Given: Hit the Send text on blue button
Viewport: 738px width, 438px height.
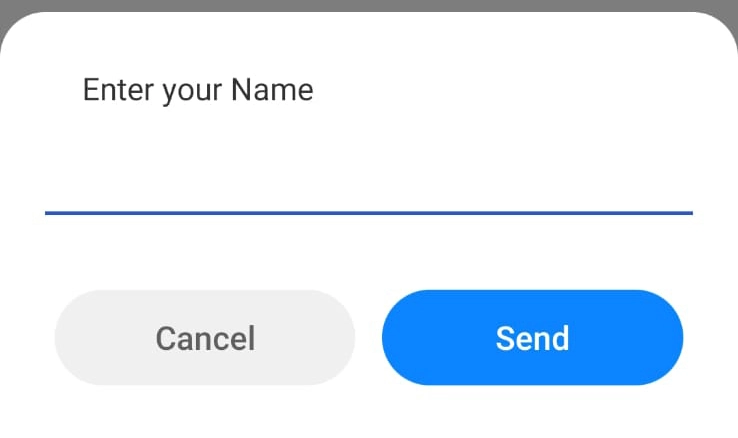Looking at the screenshot, I should tap(532, 338).
